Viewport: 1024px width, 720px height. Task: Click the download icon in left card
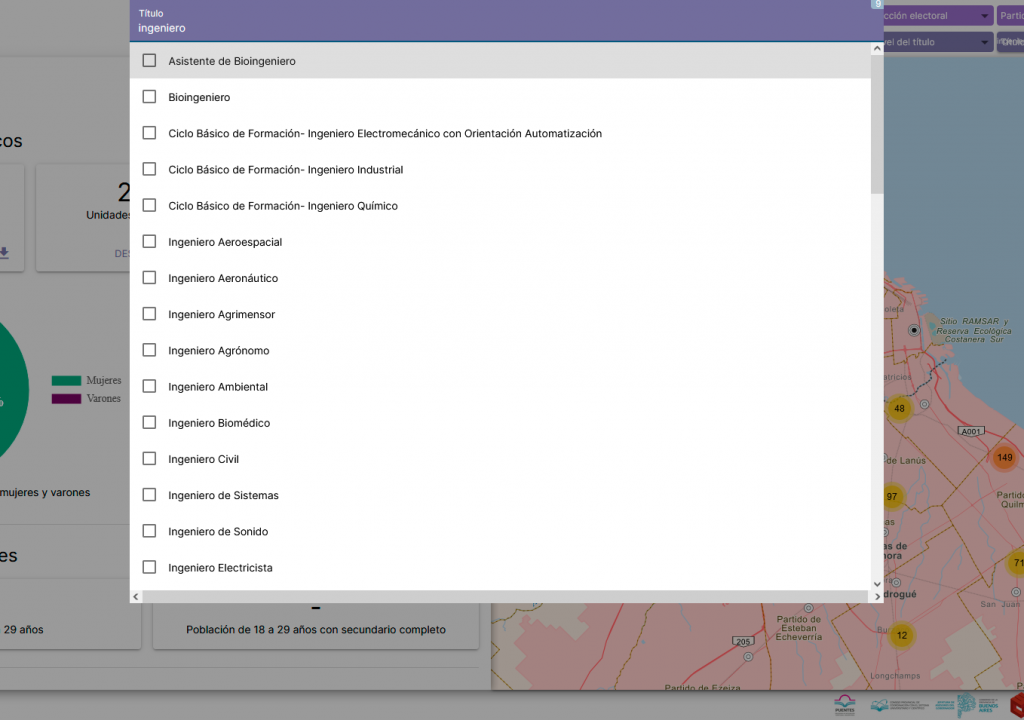click(x=4, y=253)
